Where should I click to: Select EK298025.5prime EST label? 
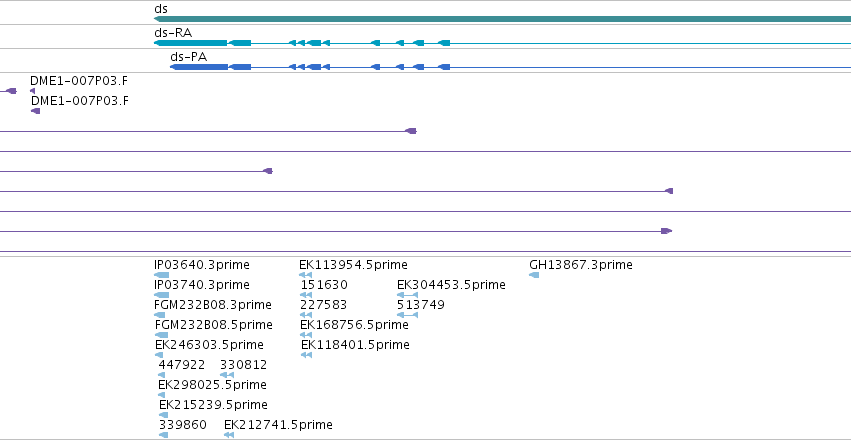(212, 385)
